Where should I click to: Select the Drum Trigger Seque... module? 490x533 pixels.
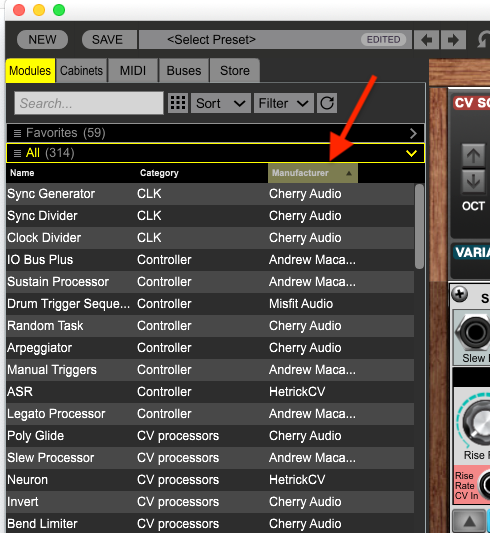210,304
